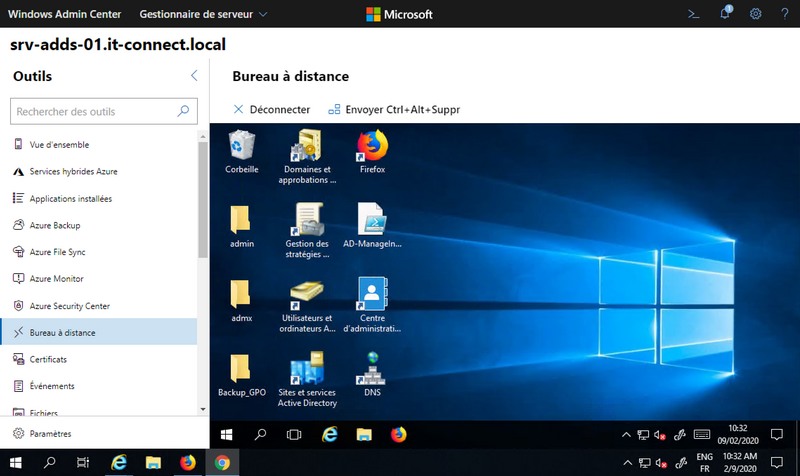Open Firefox shortcut on remote desktop
Screen dimensions: 800x476
tap(372, 148)
